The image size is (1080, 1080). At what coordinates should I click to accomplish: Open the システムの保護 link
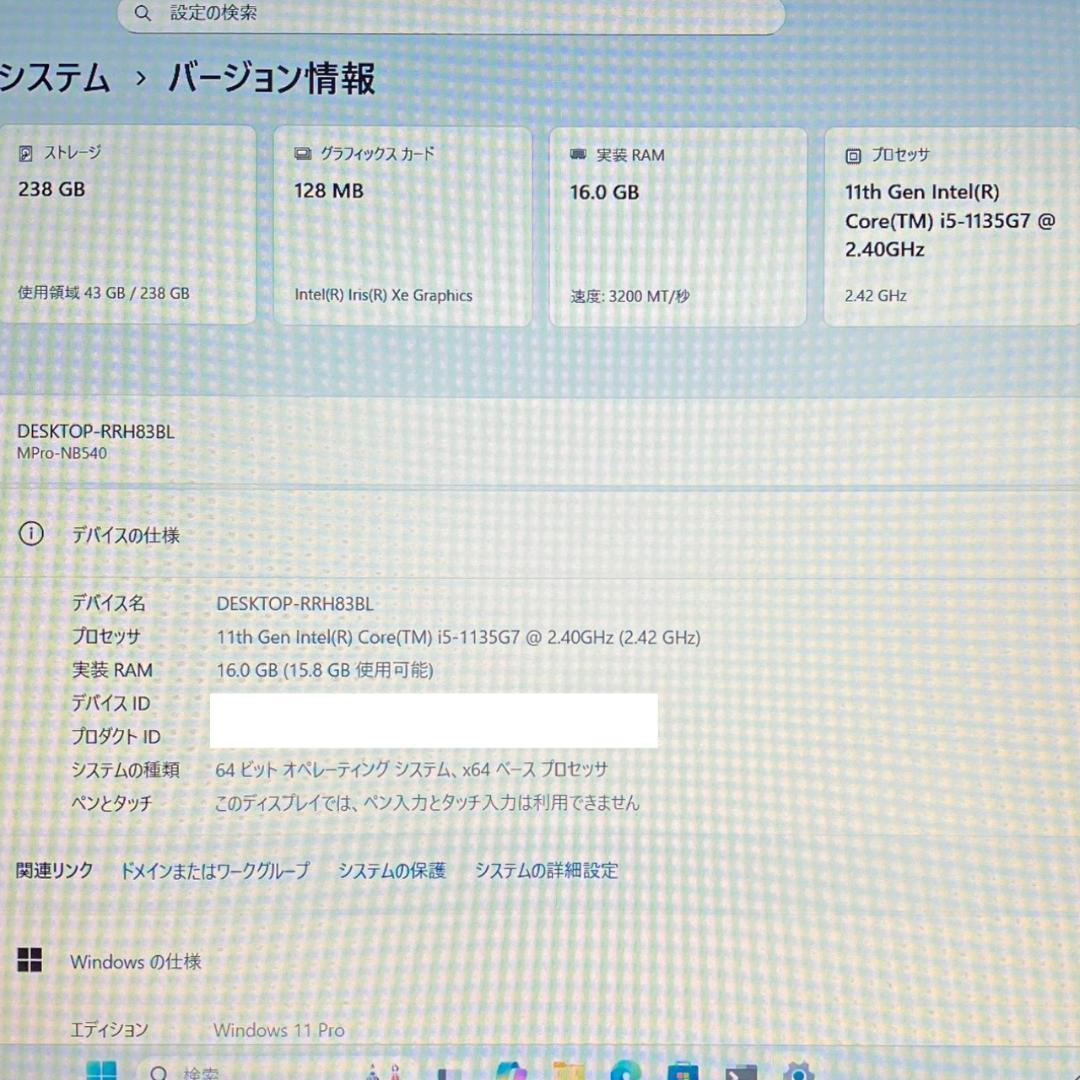click(x=392, y=871)
